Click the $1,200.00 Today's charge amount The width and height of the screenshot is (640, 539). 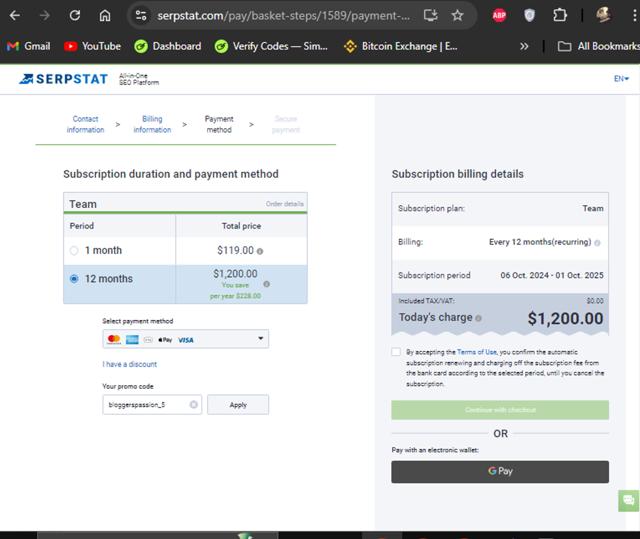coord(565,318)
